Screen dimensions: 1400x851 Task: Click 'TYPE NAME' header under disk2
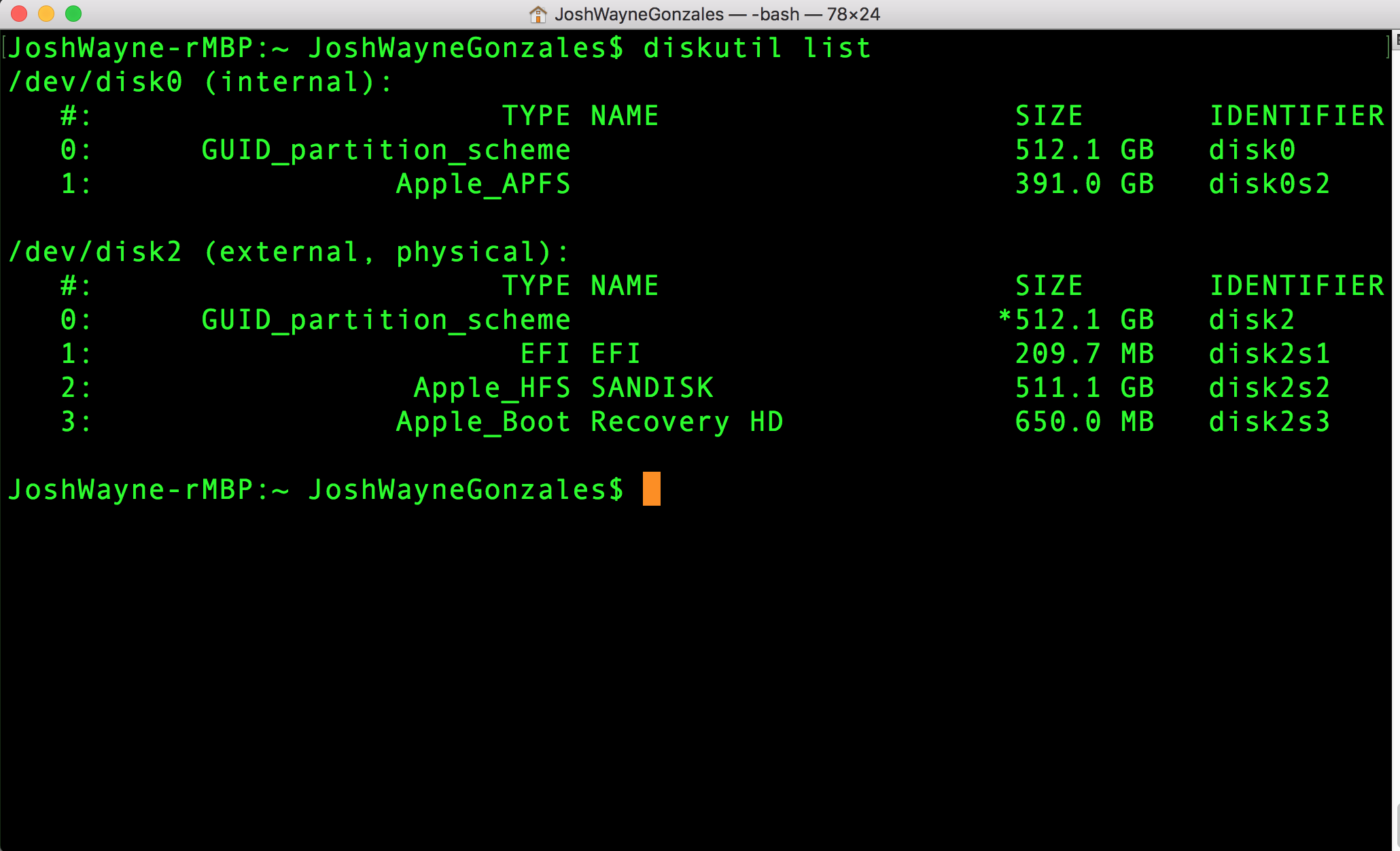pyautogui.click(x=580, y=286)
